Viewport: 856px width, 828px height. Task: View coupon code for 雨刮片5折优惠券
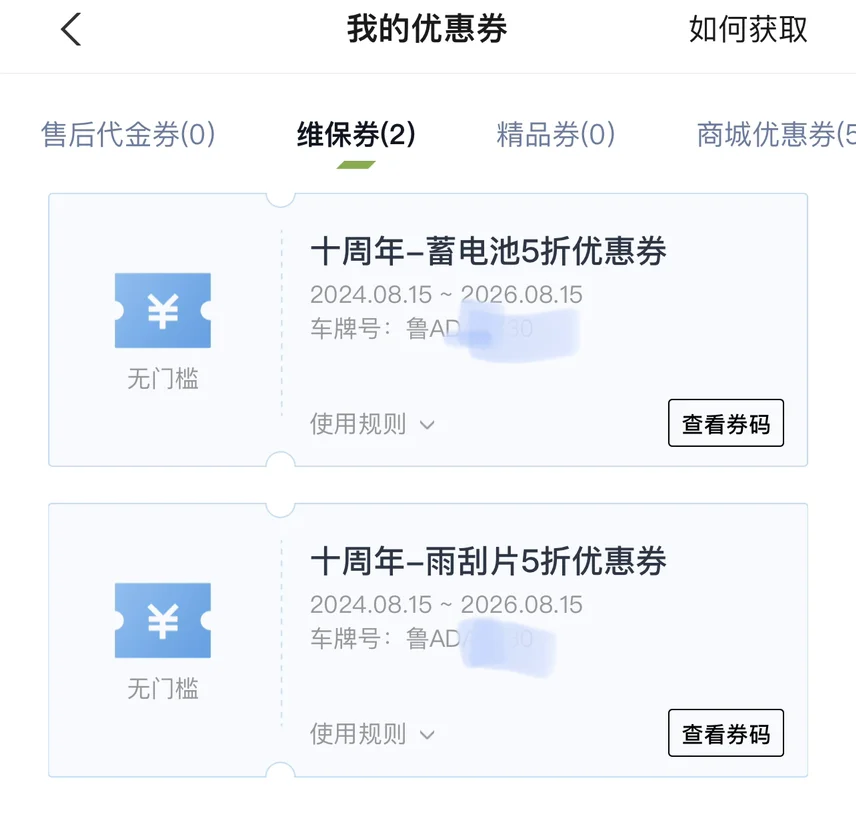tap(726, 734)
